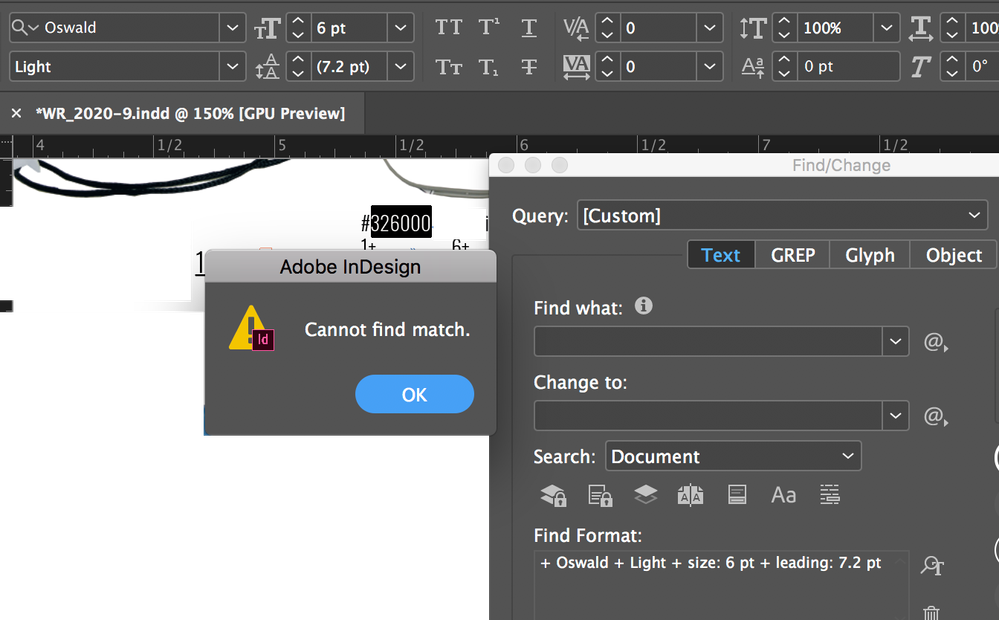
Task: Open special characters menu for Find what
Action: pos(935,342)
